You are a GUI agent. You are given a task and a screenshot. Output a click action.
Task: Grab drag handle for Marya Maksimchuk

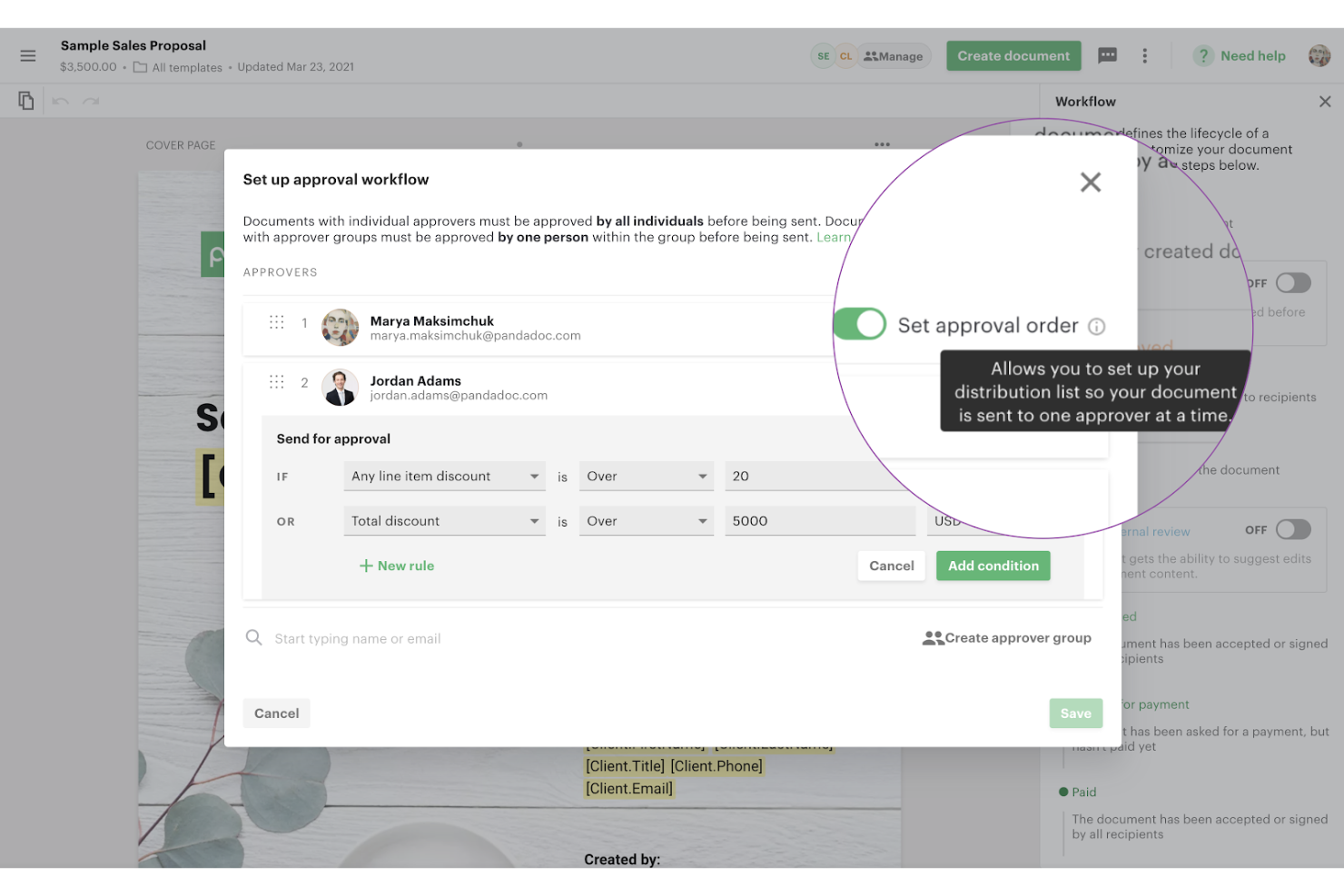pos(277,322)
